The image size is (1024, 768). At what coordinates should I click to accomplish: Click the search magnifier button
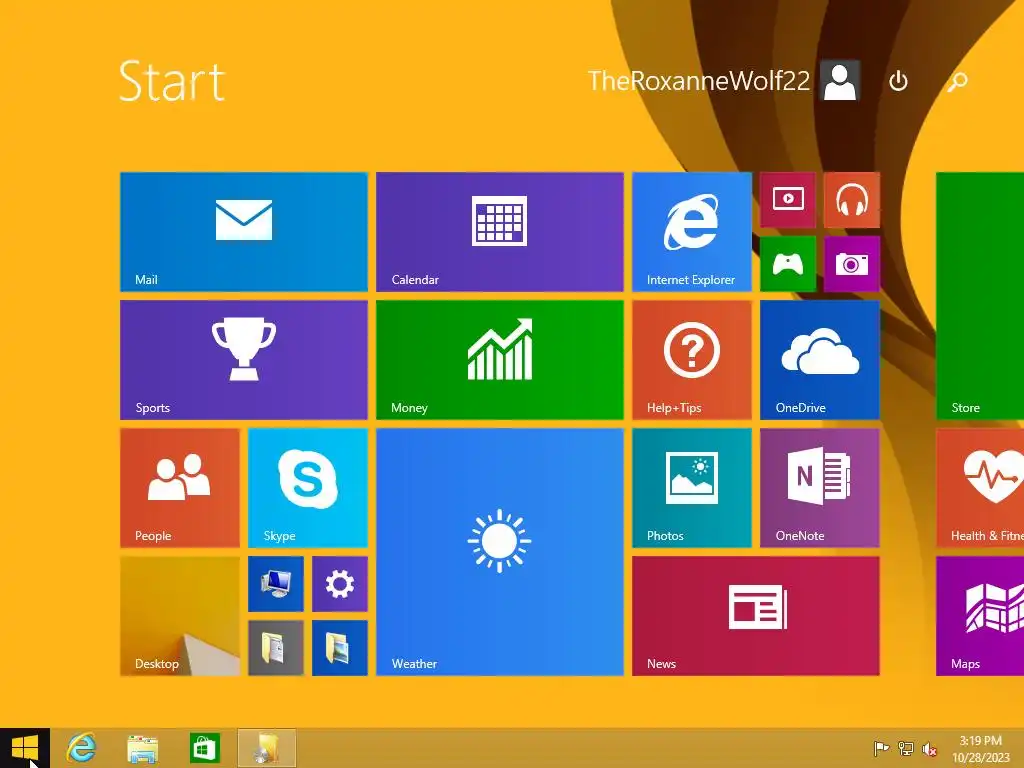click(957, 81)
